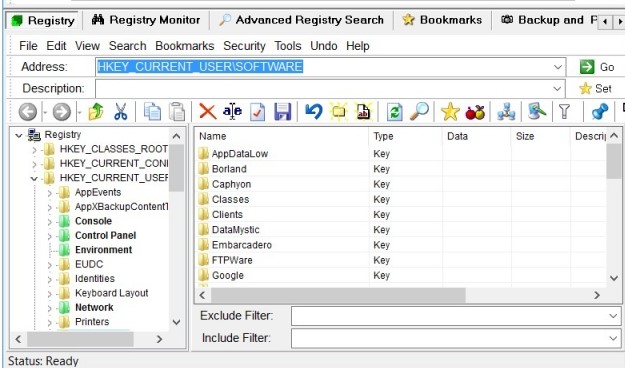
Task: Select the Network key in tree
Action: pos(94,307)
